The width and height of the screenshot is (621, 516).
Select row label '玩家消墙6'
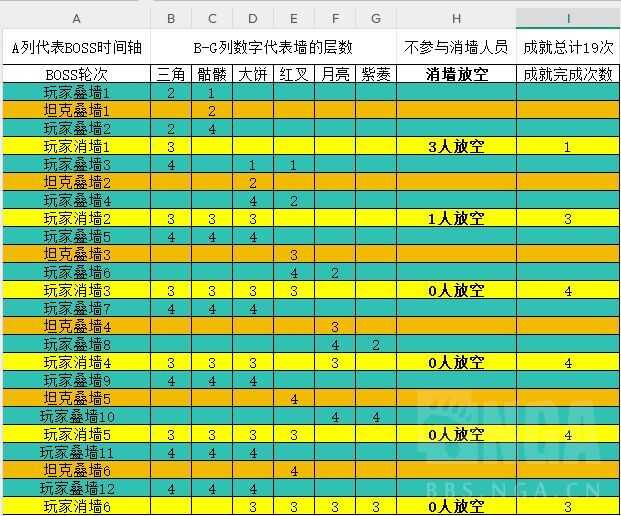coord(76,506)
